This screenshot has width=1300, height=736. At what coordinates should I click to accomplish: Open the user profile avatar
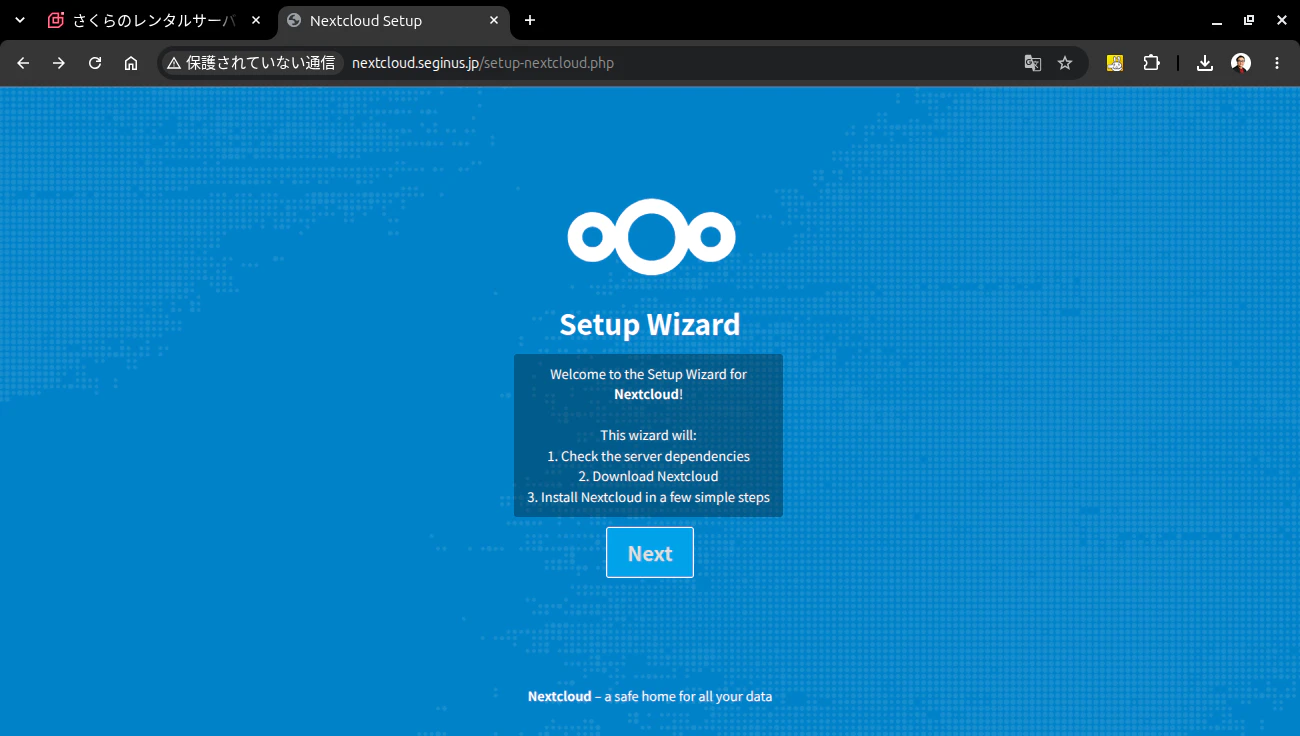(x=1241, y=63)
